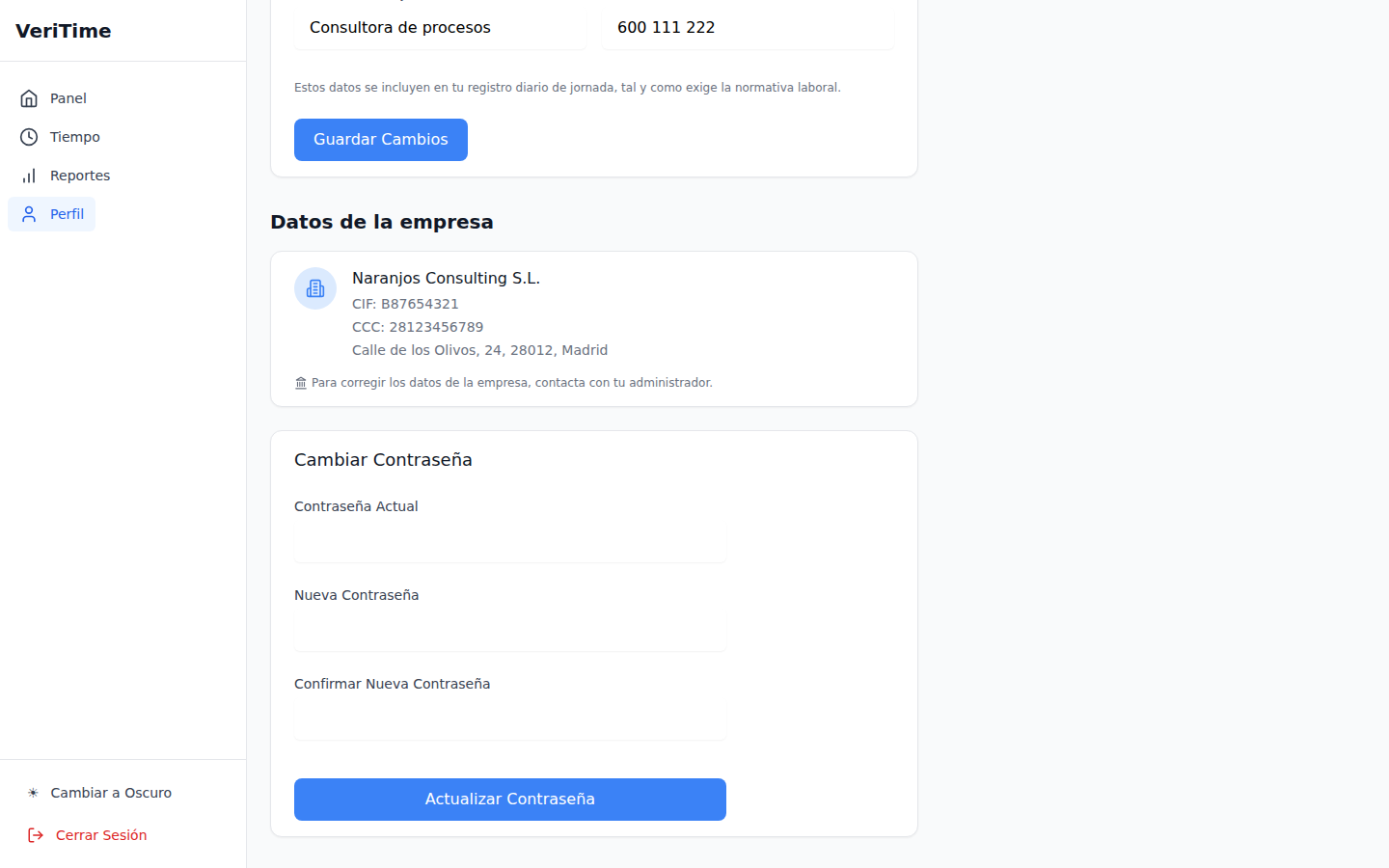The height and width of the screenshot is (868, 1389).
Task: Click the VeriTime logo
Action: click(64, 31)
